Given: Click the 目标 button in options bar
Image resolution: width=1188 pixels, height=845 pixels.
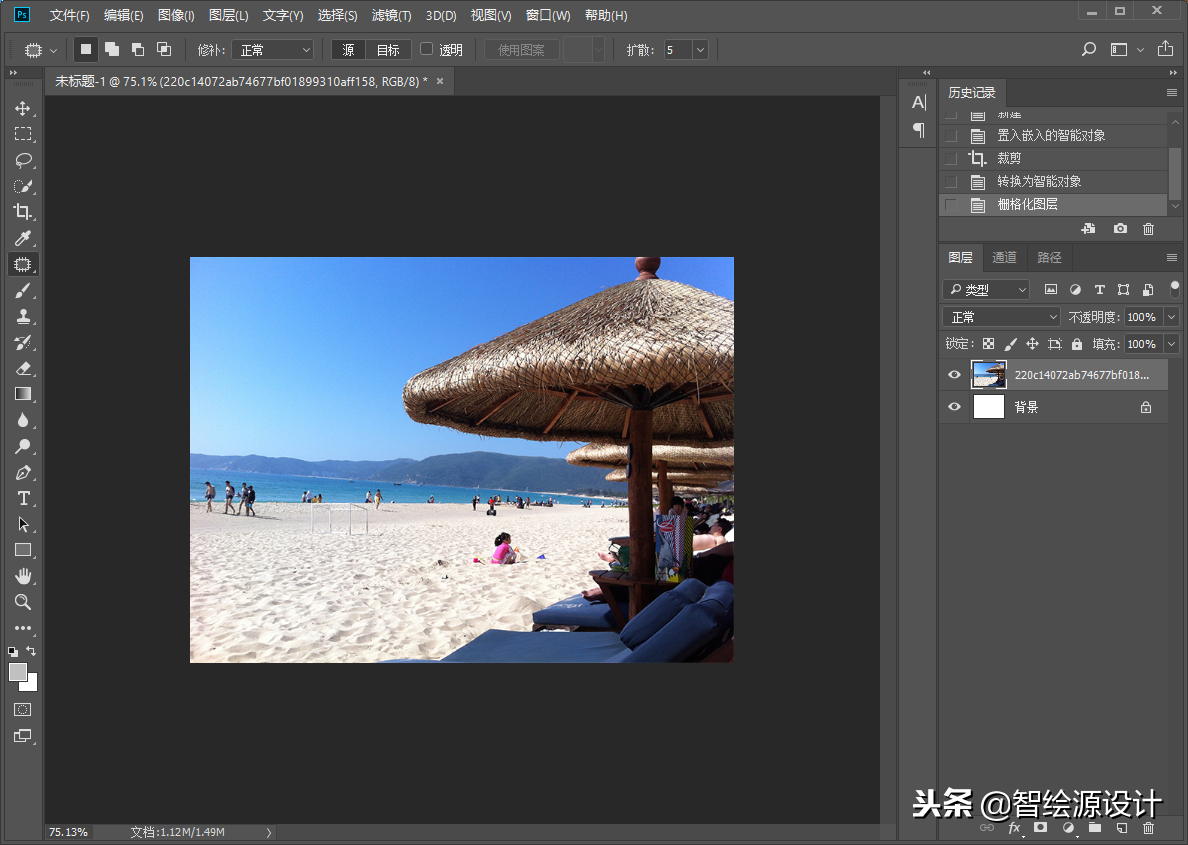Looking at the screenshot, I should click(x=388, y=50).
